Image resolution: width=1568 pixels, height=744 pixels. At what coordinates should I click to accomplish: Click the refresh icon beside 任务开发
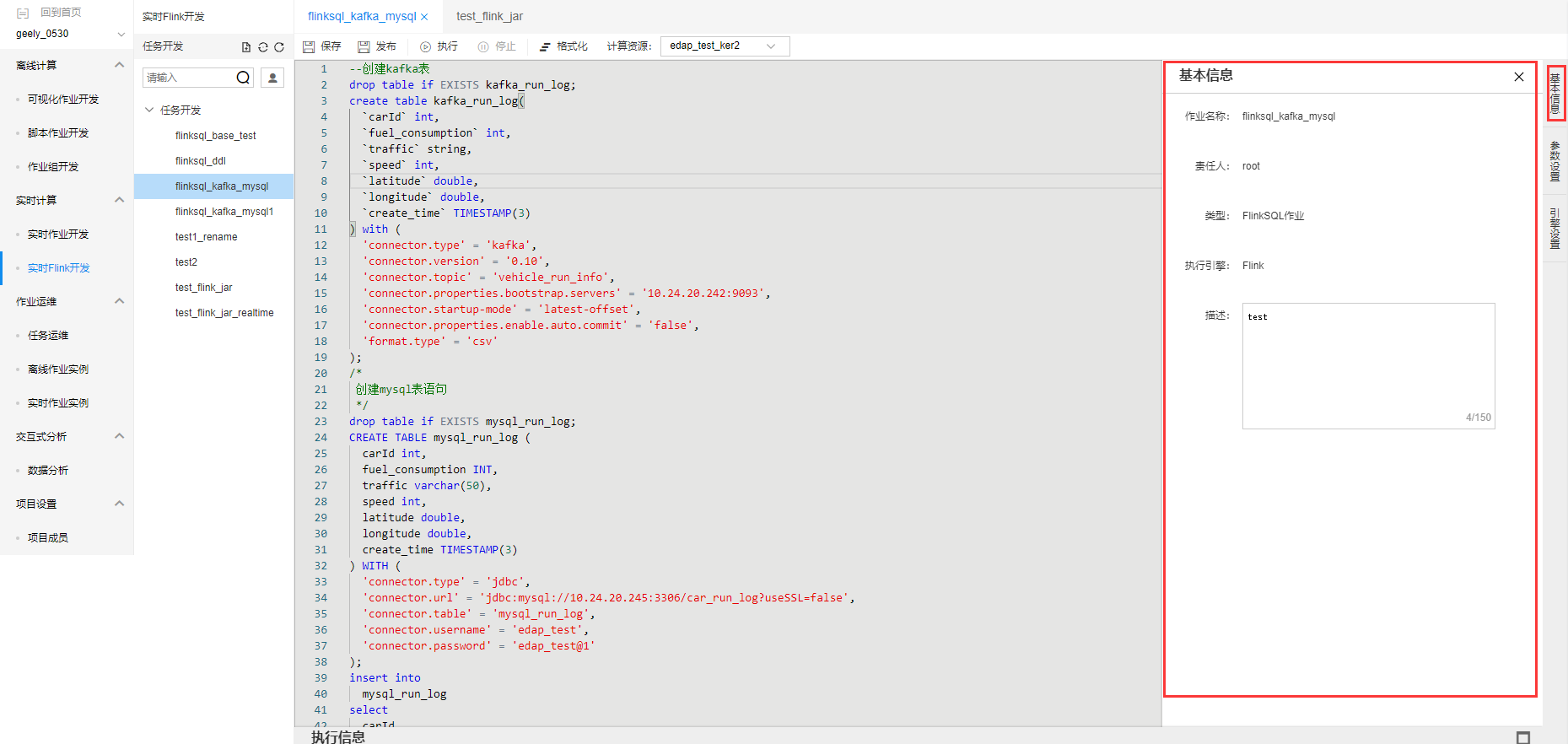279,47
